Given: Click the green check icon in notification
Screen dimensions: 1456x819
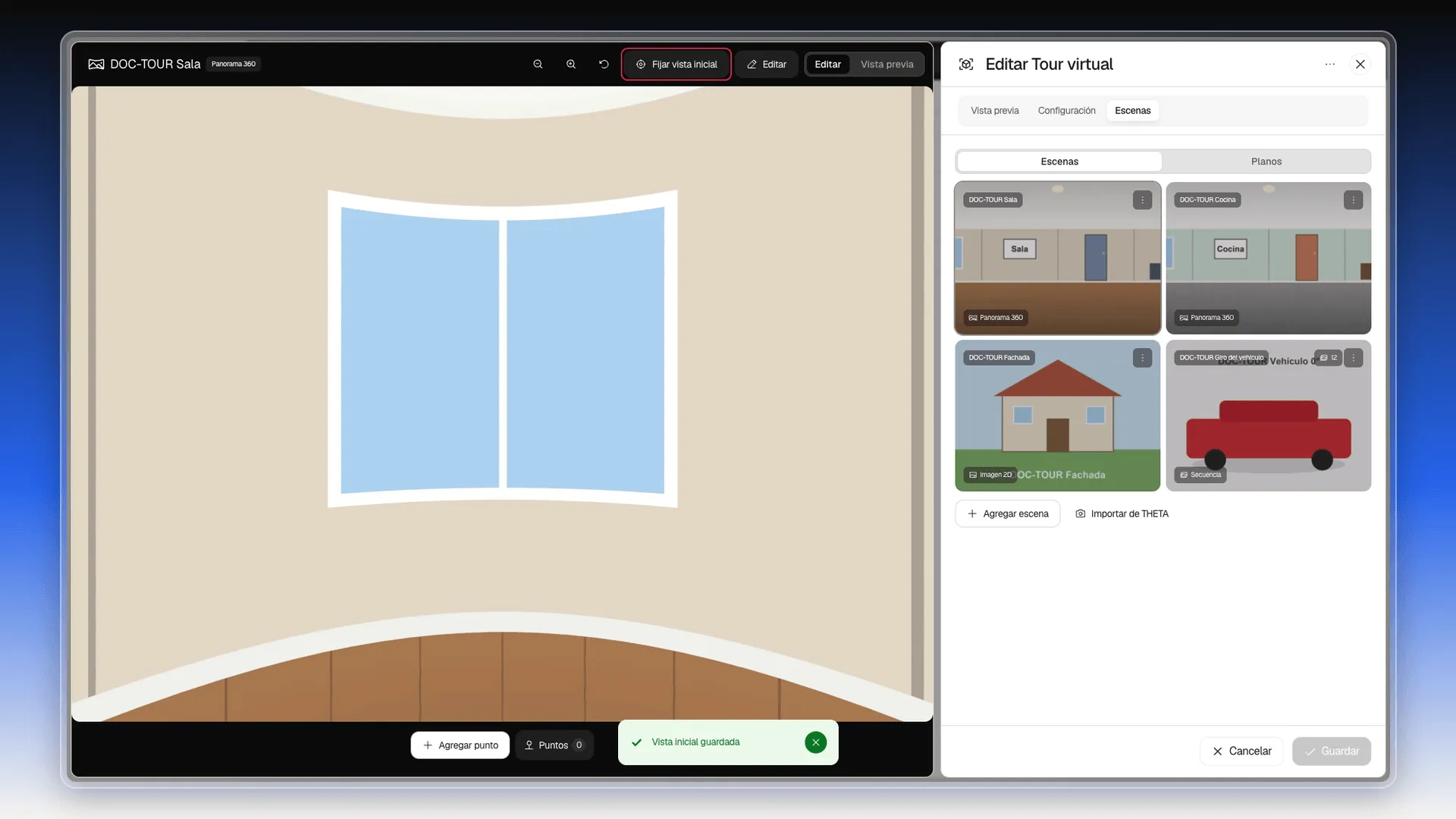Looking at the screenshot, I should coord(636,742).
